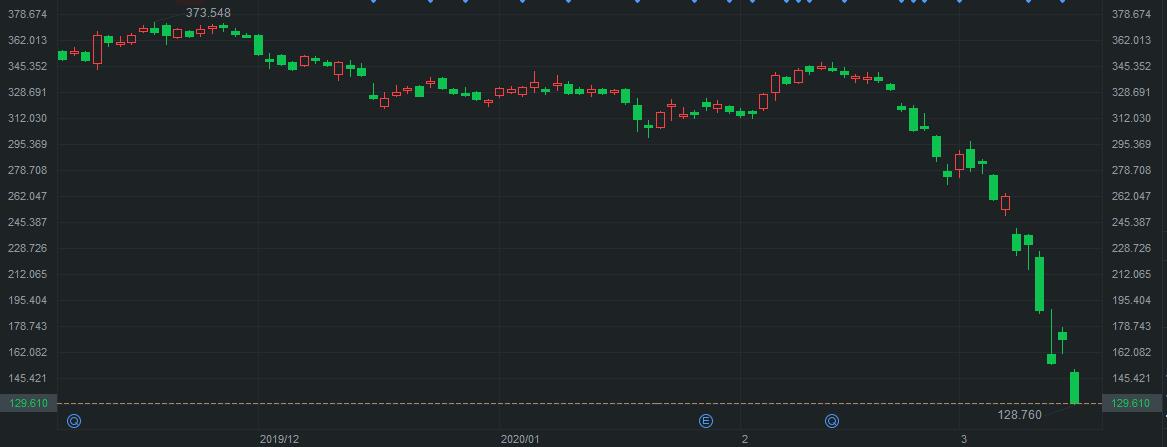The image size is (1167, 447).
Task: Click 145.421 on the right price axis
Action: pyautogui.click(x=1131, y=379)
